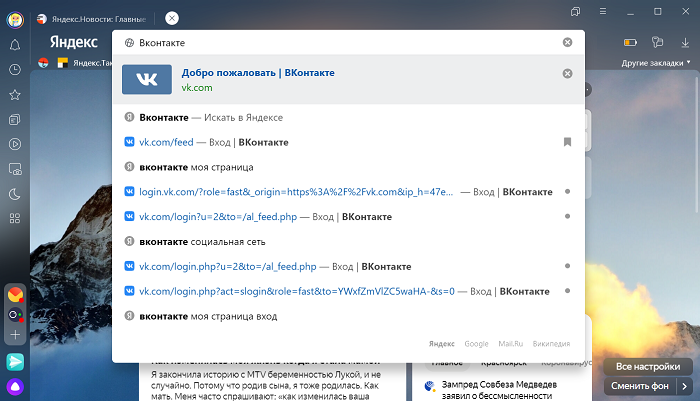
Task: Open browsing history clock icon
Action: click(x=15, y=70)
